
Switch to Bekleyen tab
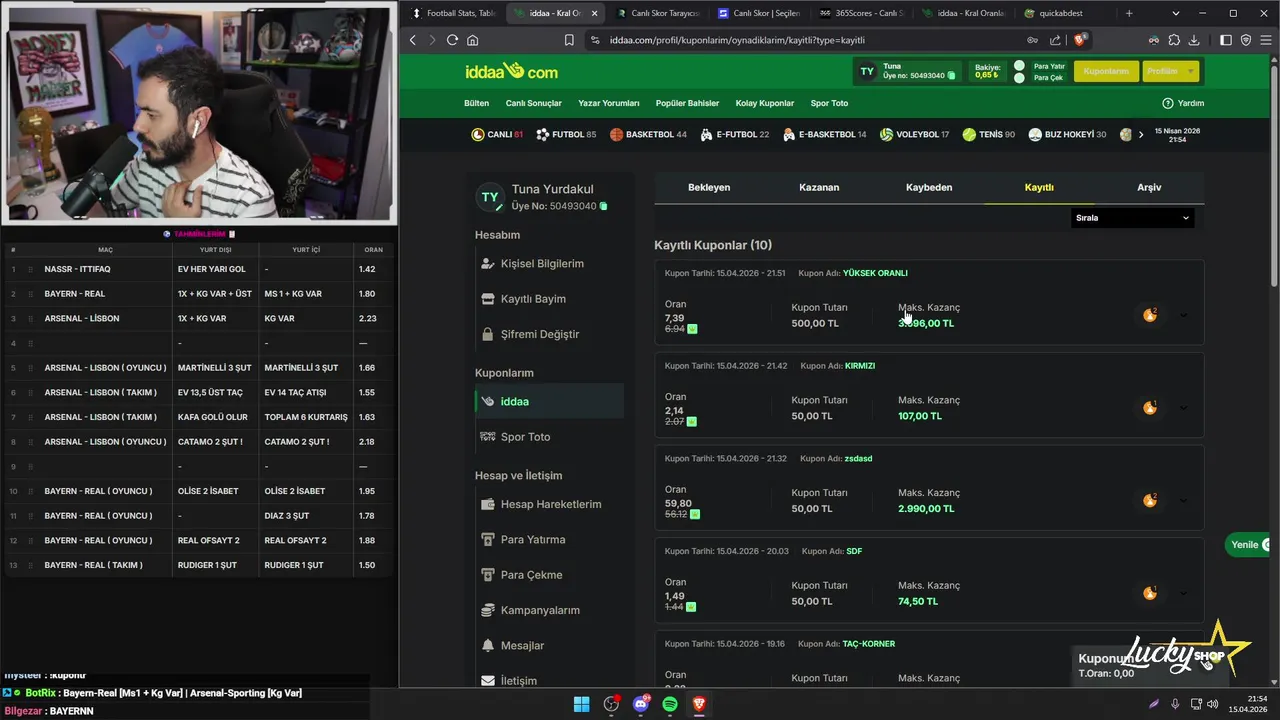click(709, 187)
